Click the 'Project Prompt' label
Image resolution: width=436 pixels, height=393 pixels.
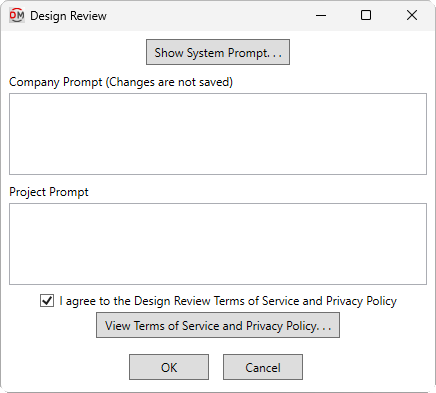coord(49,192)
